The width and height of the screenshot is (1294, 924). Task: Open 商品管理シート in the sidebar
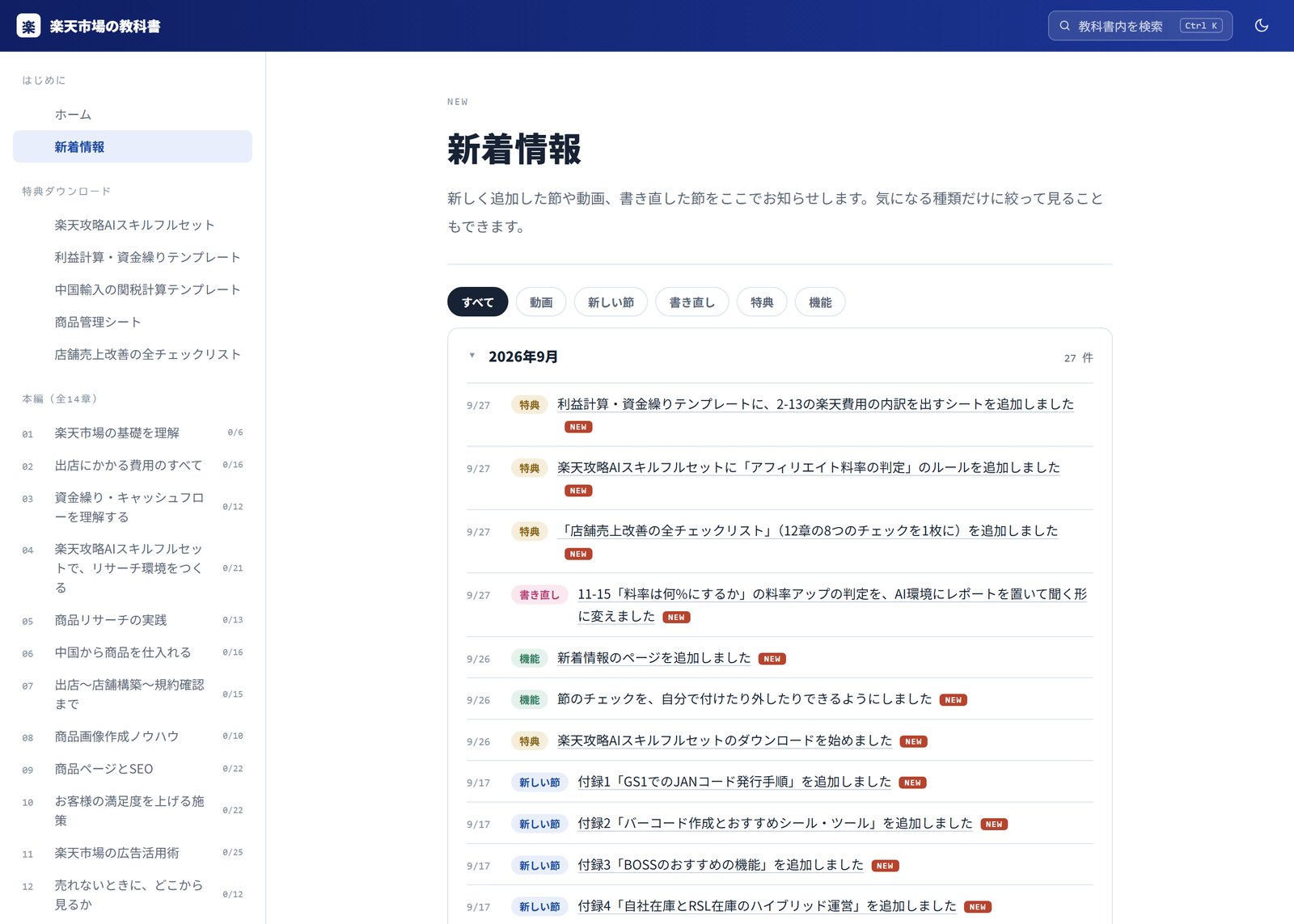point(133,322)
